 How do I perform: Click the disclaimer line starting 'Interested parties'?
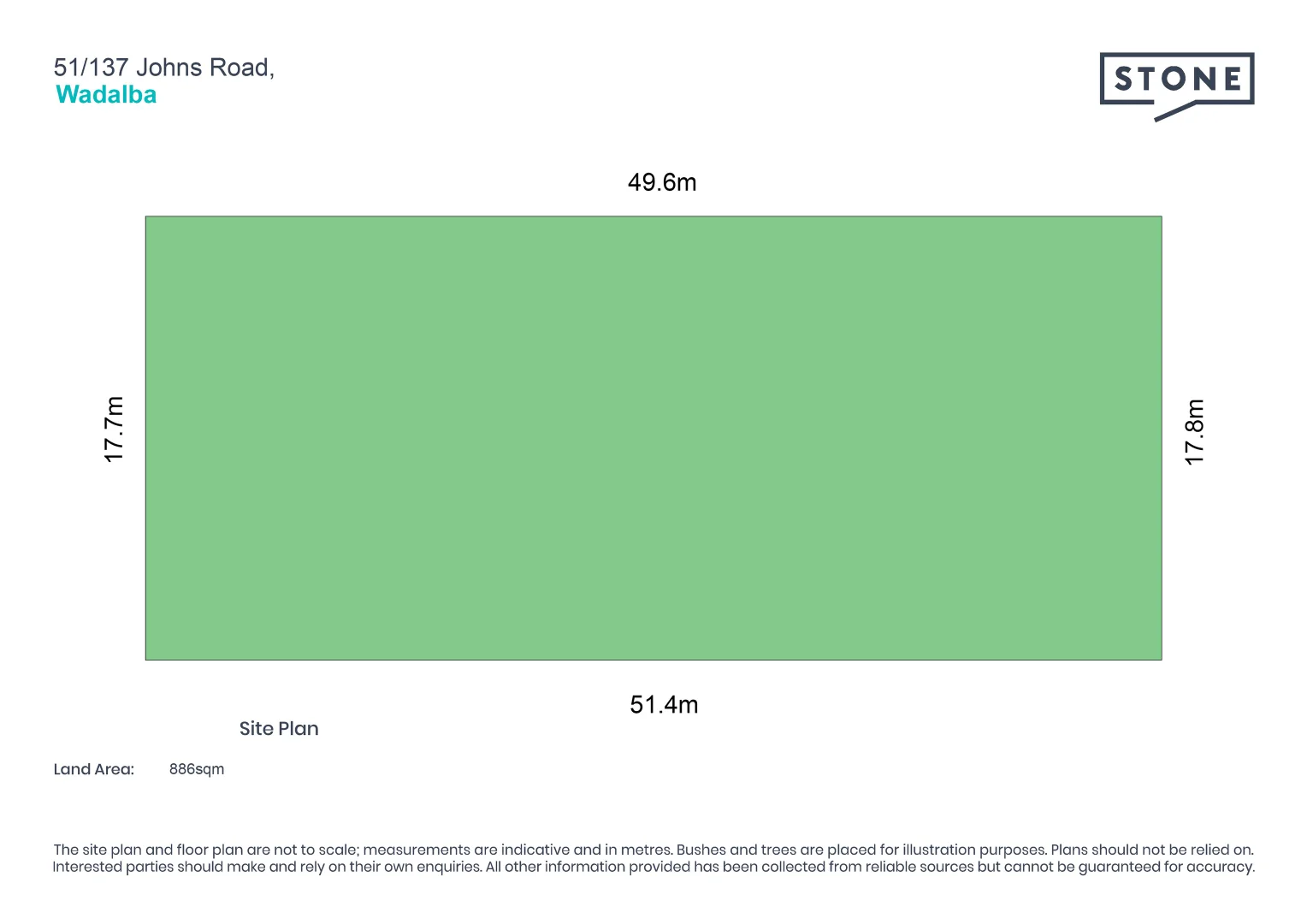click(x=653, y=867)
